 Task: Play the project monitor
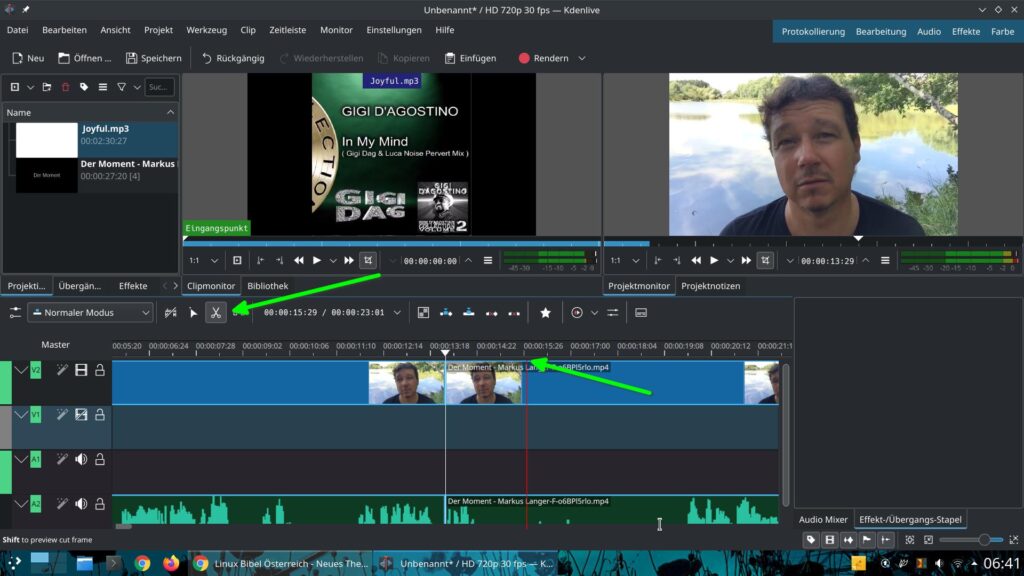coord(714,261)
